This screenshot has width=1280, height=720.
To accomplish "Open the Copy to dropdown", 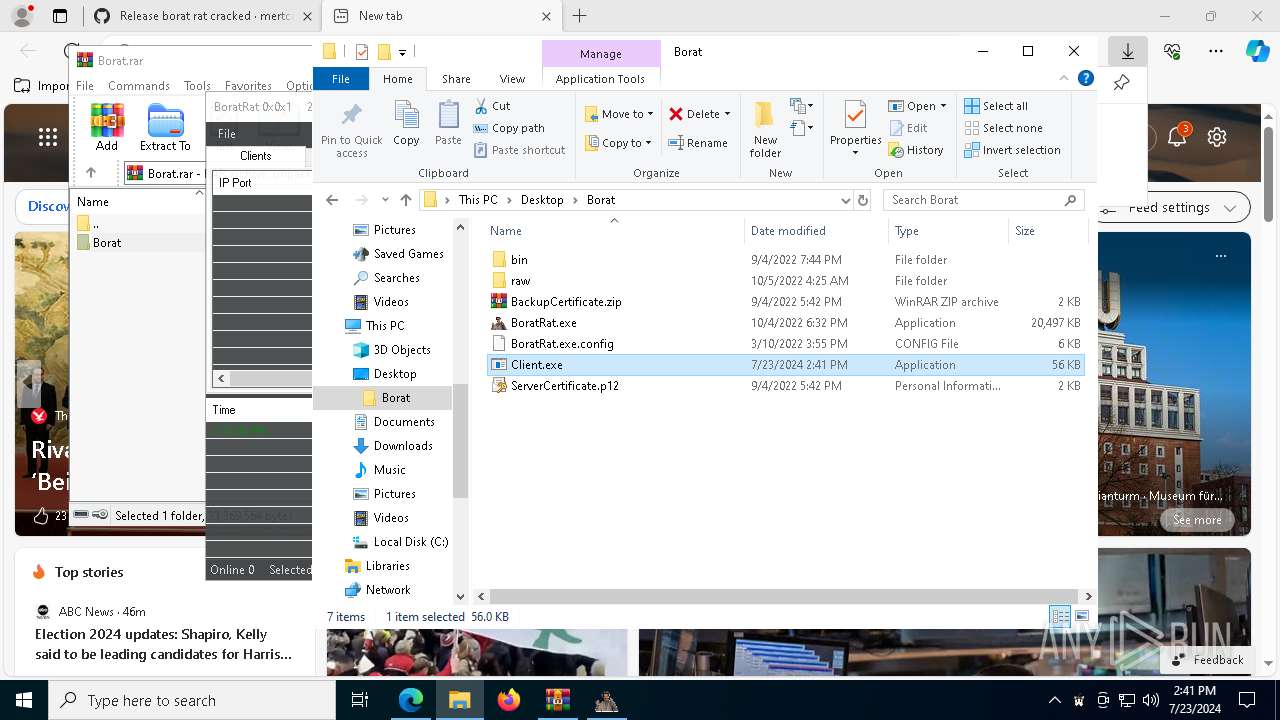I will (x=619, y=143).
